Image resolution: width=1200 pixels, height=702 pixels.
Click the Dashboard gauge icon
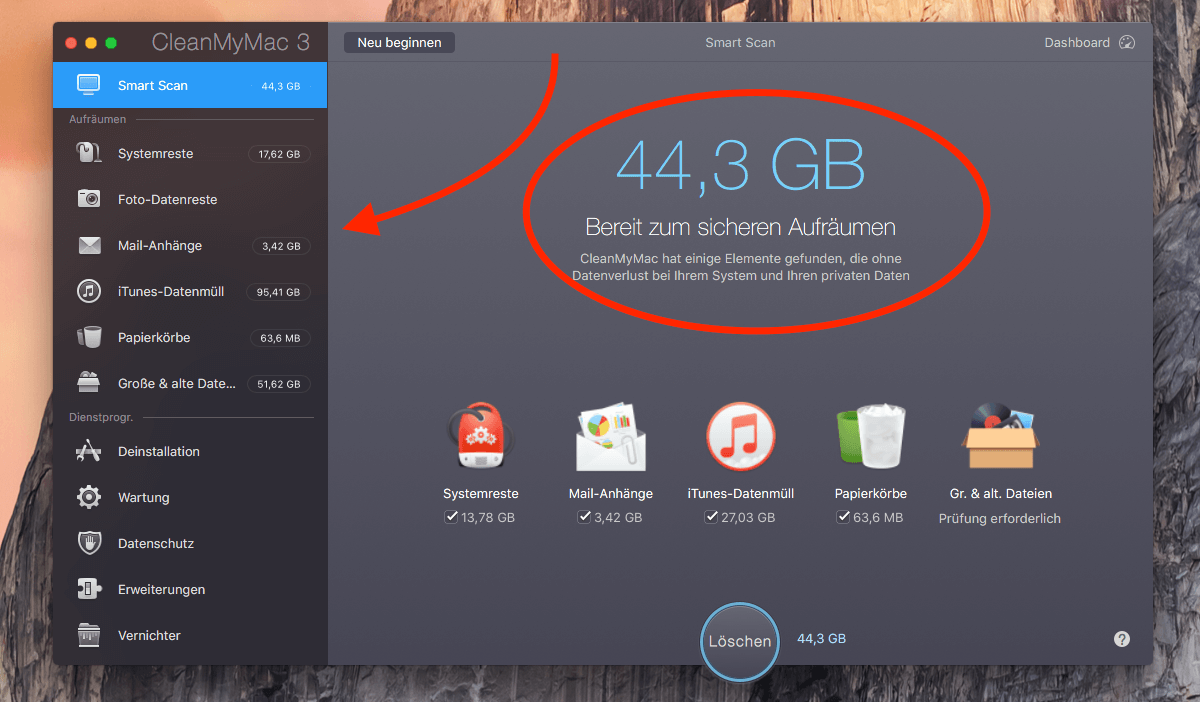coord(1128,43)
